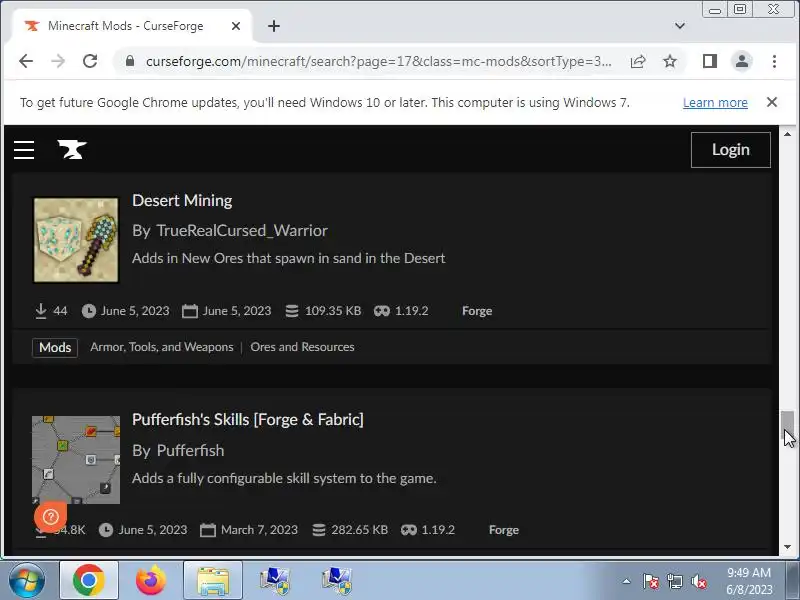View site security lock information
The width and height of the screenshot is (800, 600).
tap(130, 61)
